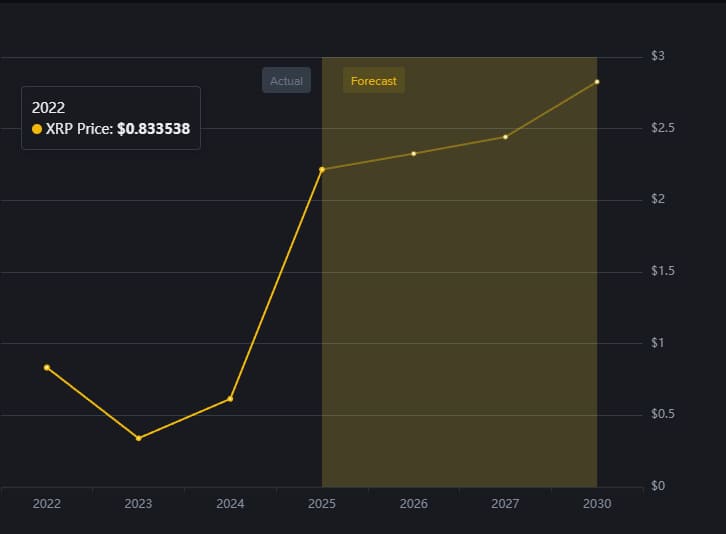Click the 2022 x-axis label
Image resolution: width=726 pixels, height=534 pixels.
pyautogui.click(x=46, y=504)
